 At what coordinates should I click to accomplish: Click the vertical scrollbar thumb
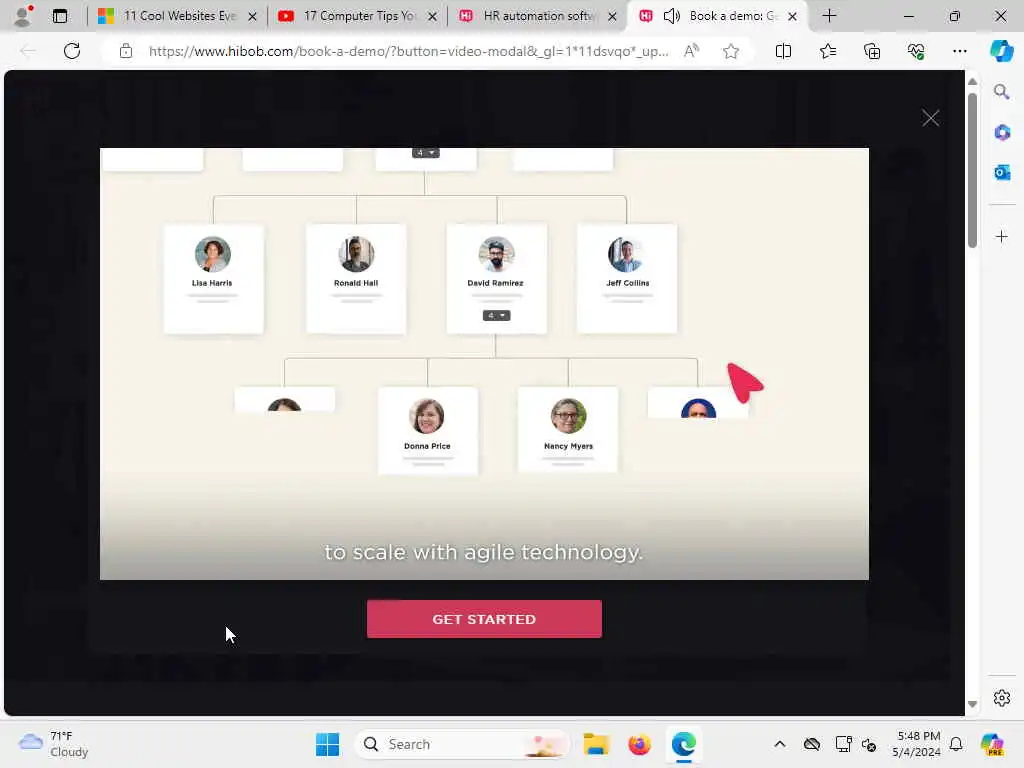coord(972,170)
